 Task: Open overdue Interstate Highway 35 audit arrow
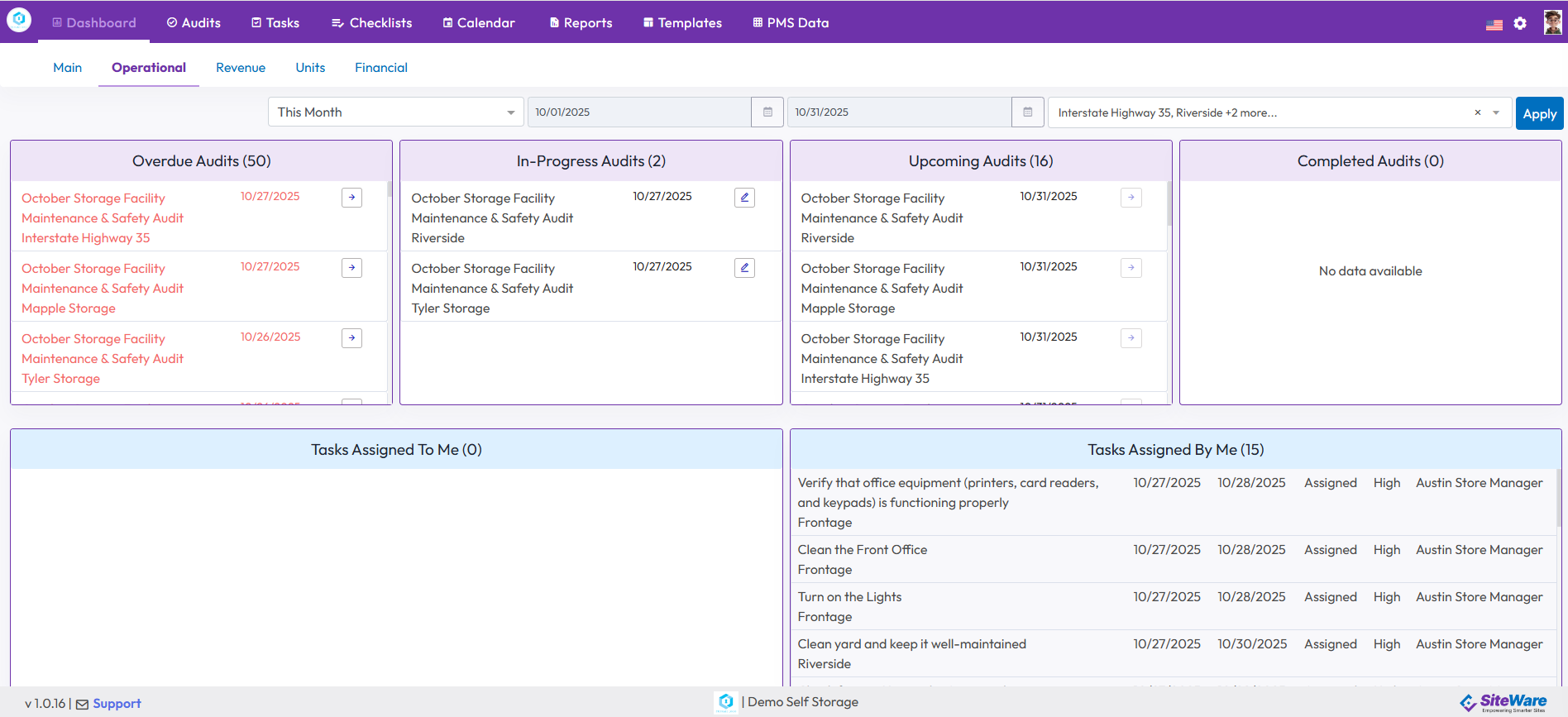[351, 198]
